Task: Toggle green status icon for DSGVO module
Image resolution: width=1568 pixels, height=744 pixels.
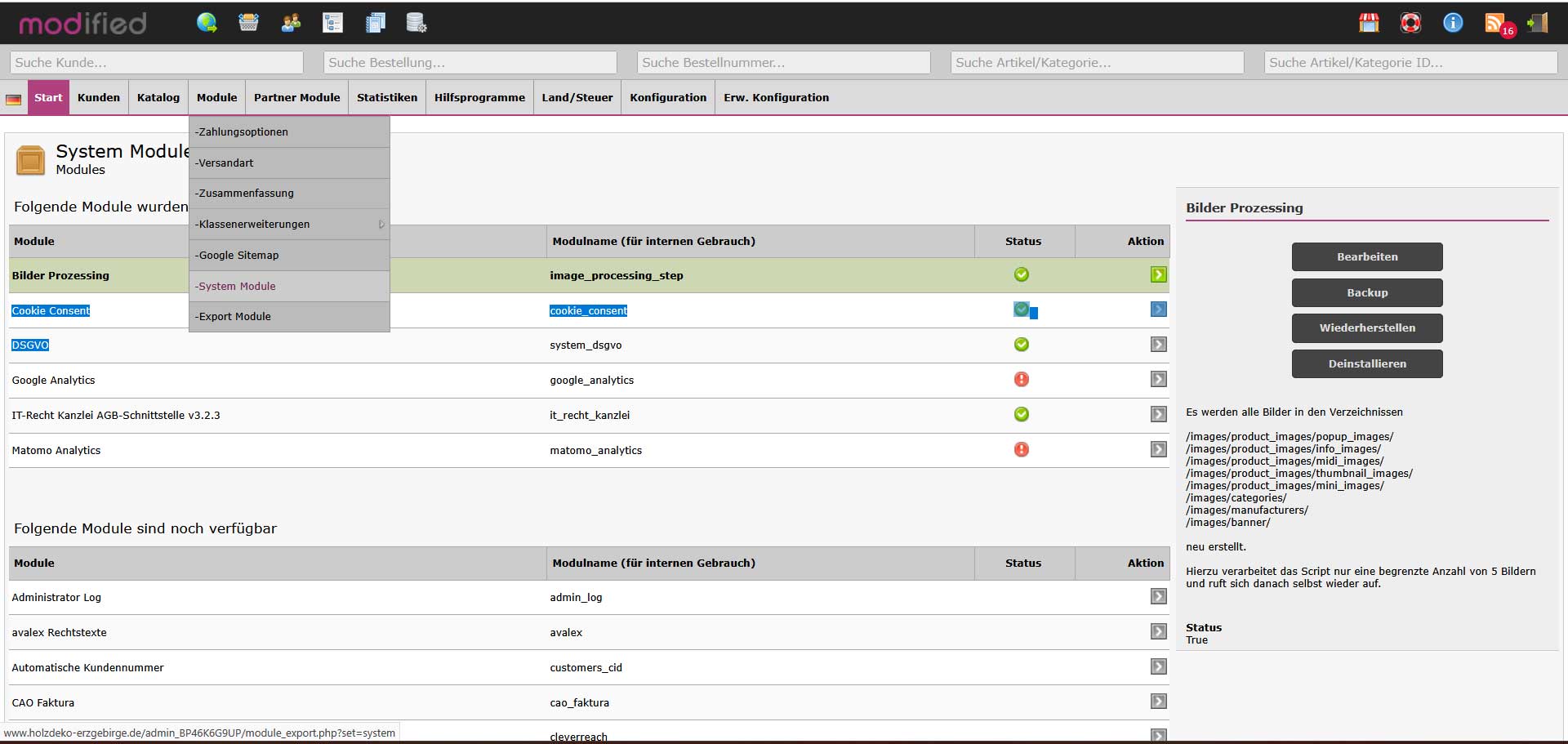Action: click(x=1021, y=345)
